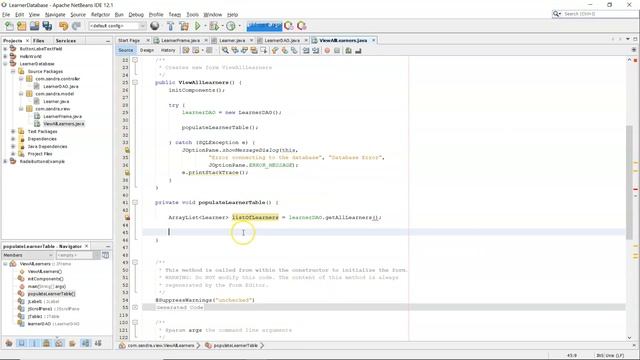Collapse the Source Packages node

tap(13, 71)
